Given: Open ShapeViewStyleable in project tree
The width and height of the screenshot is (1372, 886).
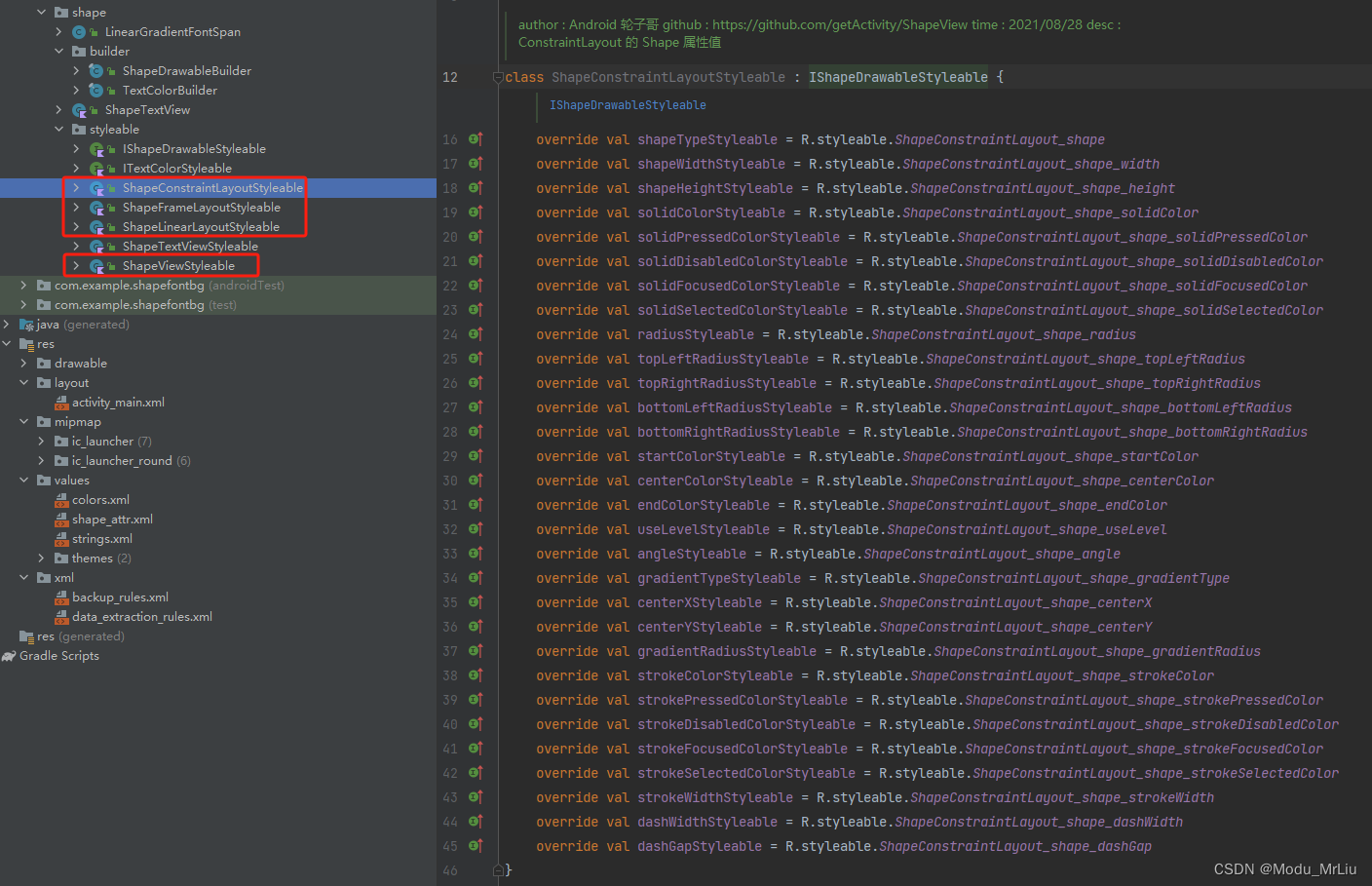Looking at the screenshot, I should point(178,266).
